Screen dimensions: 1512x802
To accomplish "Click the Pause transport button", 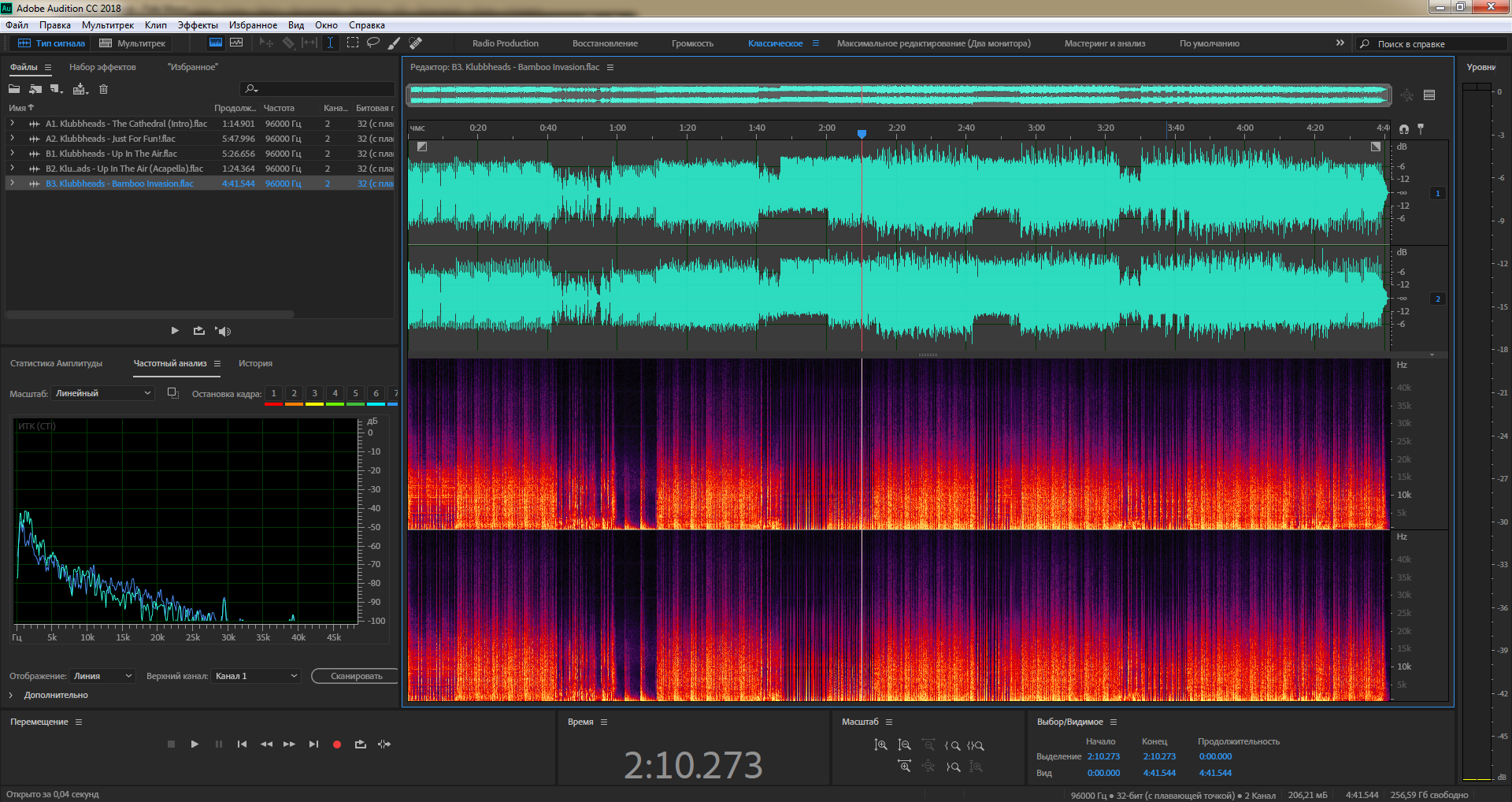I will click(x=218, y=744).
